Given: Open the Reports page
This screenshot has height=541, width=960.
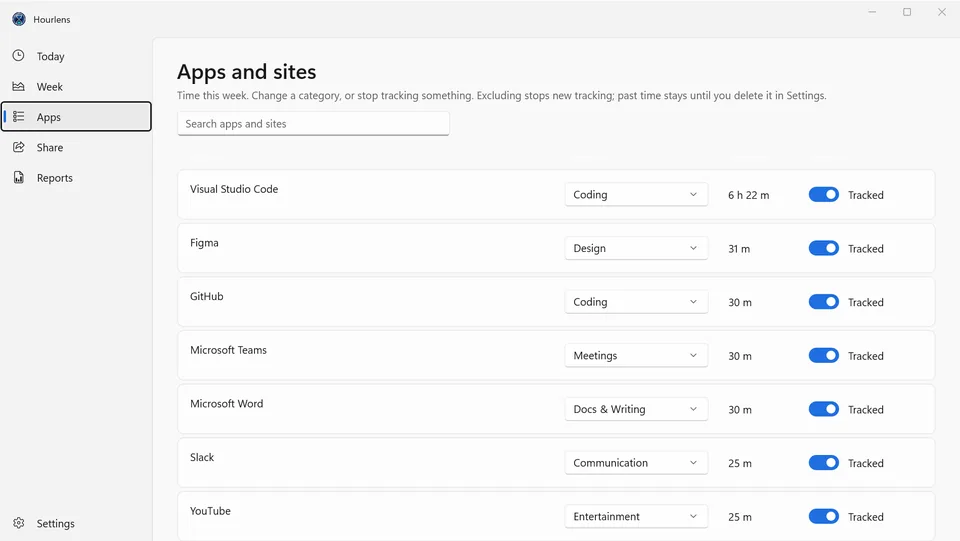Looking at the screenshot, I should pos(76,178).
